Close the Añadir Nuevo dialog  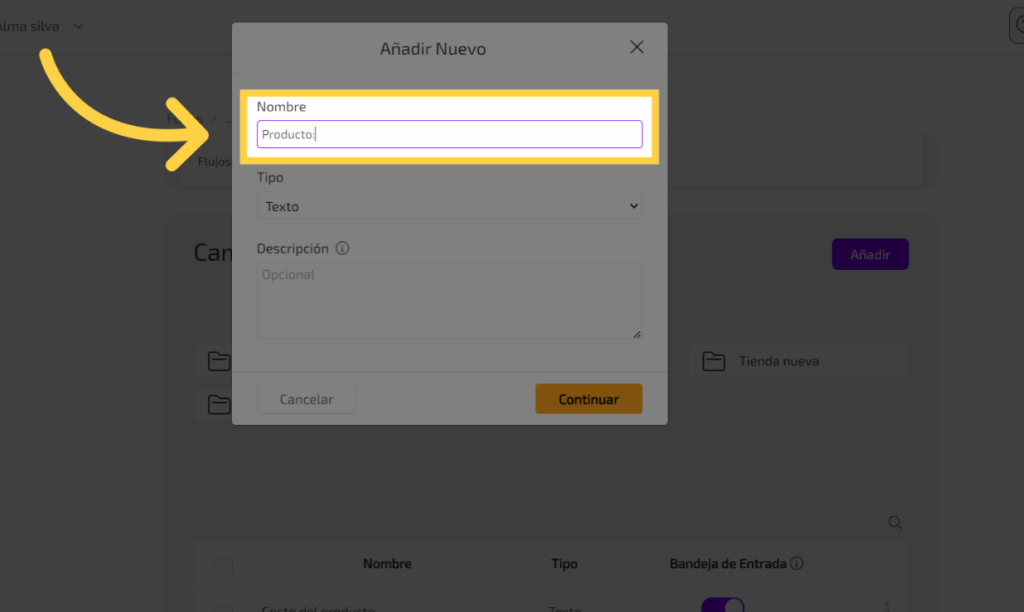[637, 47]
